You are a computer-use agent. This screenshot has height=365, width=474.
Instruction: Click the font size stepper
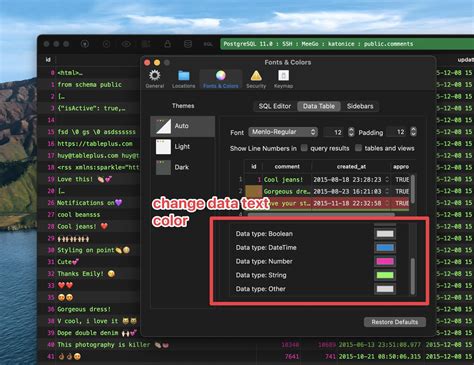[x=351, y=132]
